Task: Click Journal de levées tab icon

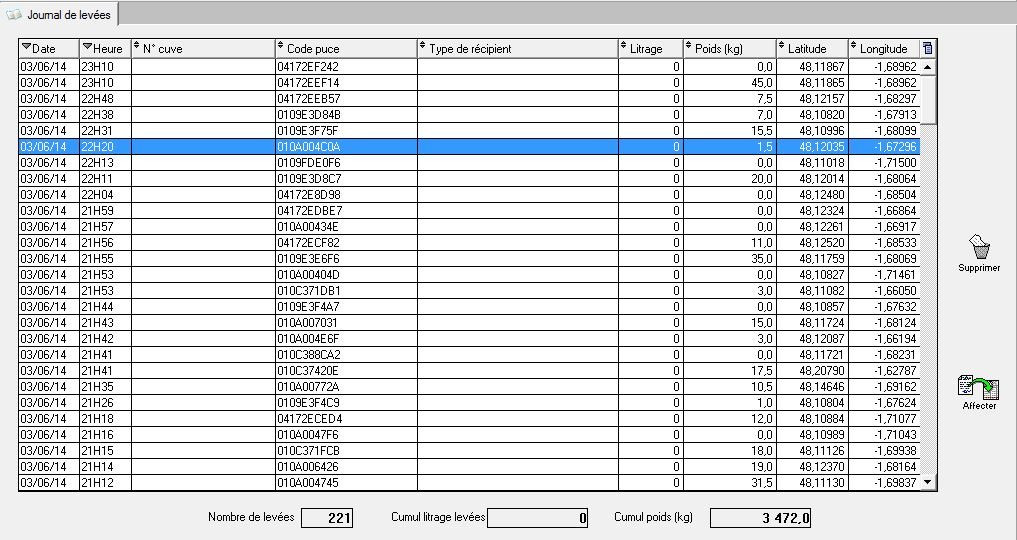Action: click(x=14, y=14)
